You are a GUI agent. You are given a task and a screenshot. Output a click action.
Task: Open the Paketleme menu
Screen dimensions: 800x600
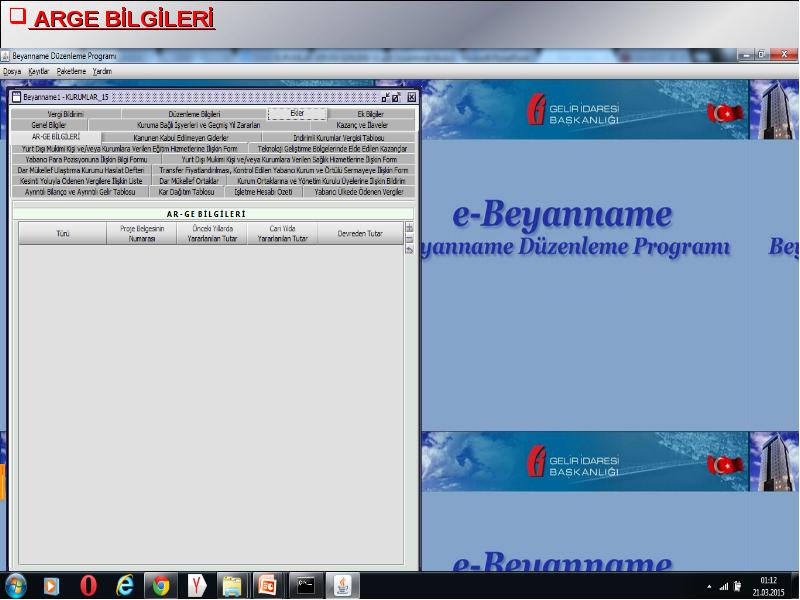point(71,71)
